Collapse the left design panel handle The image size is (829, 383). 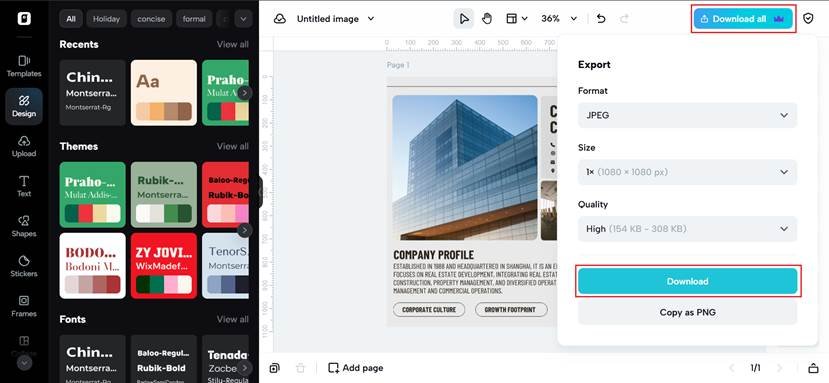tap(261, 192)
